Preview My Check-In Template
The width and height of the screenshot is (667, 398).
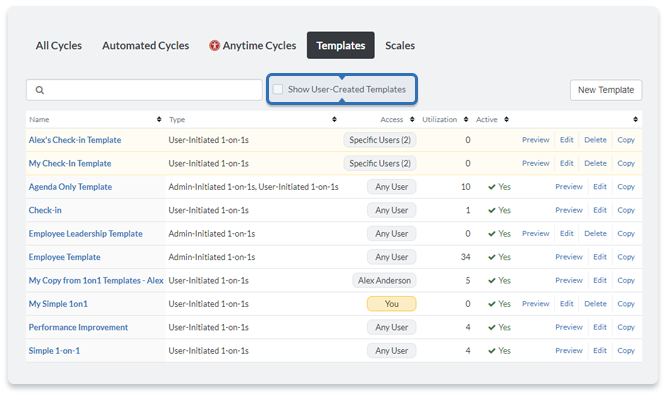tap(536, 163)
